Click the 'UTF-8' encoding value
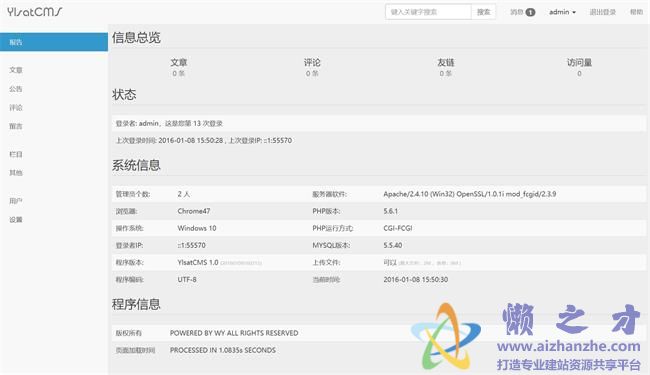Viewport: 650px width, 375px height. coord(187,279)
